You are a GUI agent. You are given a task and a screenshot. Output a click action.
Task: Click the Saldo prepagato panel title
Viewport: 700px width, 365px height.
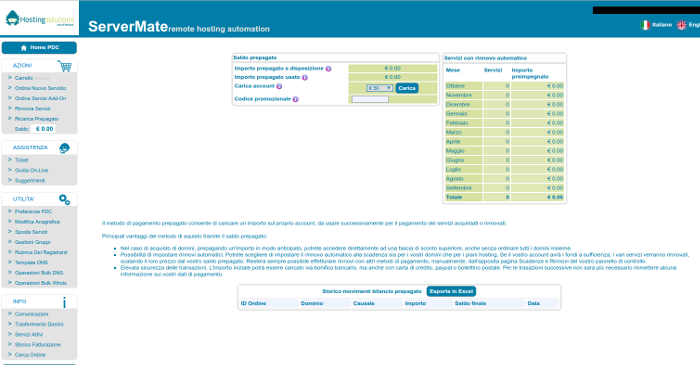click(255, 58)
